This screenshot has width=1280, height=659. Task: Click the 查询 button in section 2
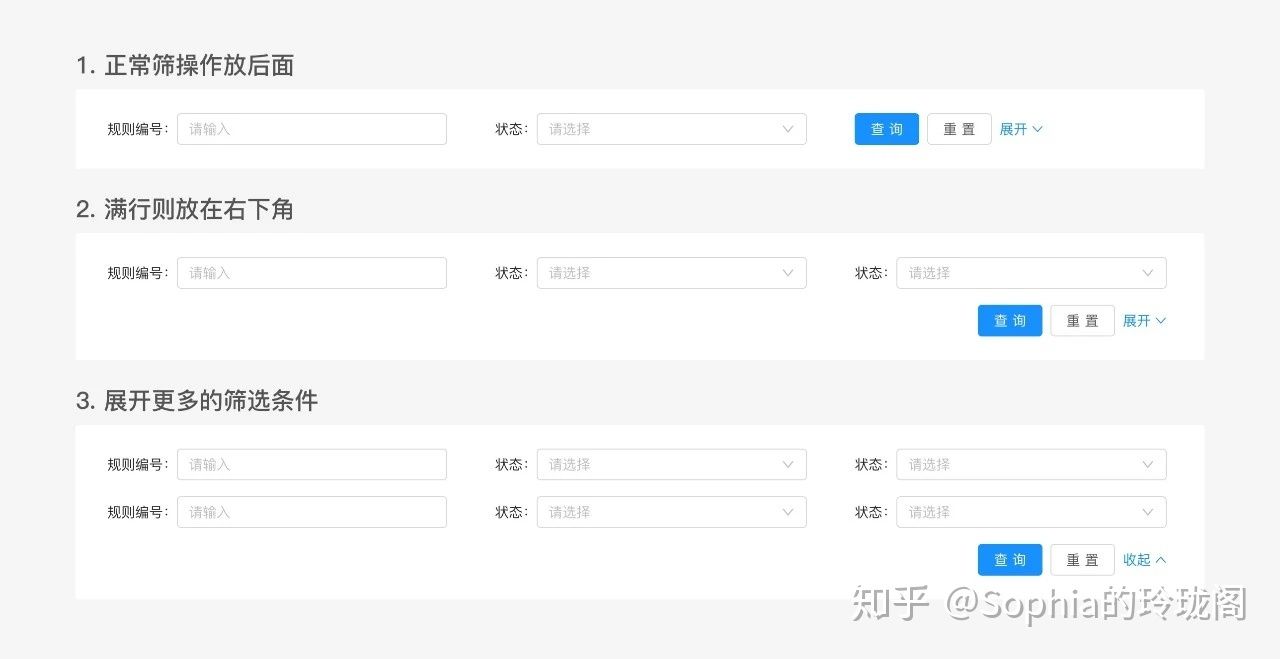(x=1009, y=320)
